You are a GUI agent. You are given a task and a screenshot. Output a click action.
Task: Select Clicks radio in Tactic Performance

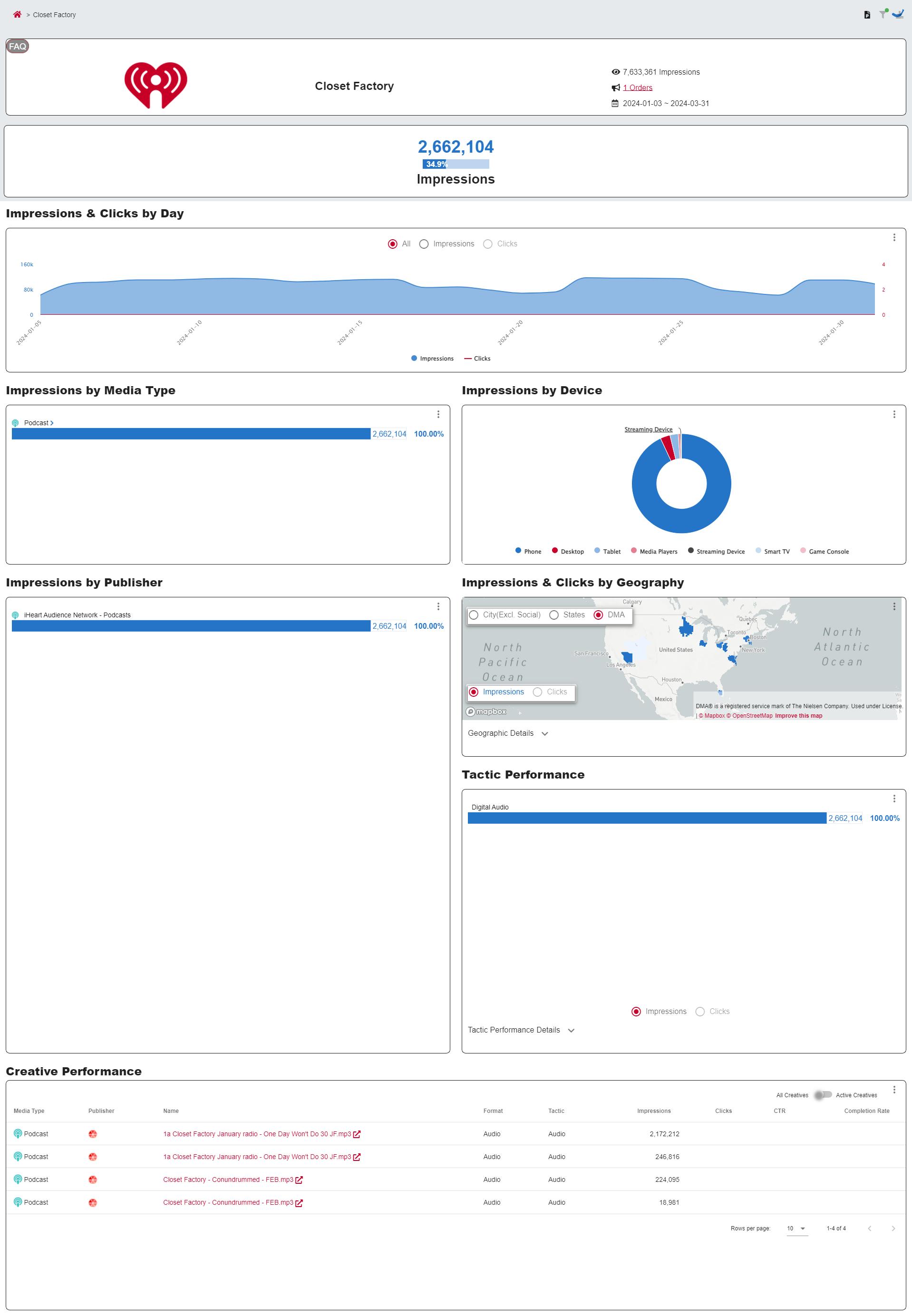(x=700, y=1012)
